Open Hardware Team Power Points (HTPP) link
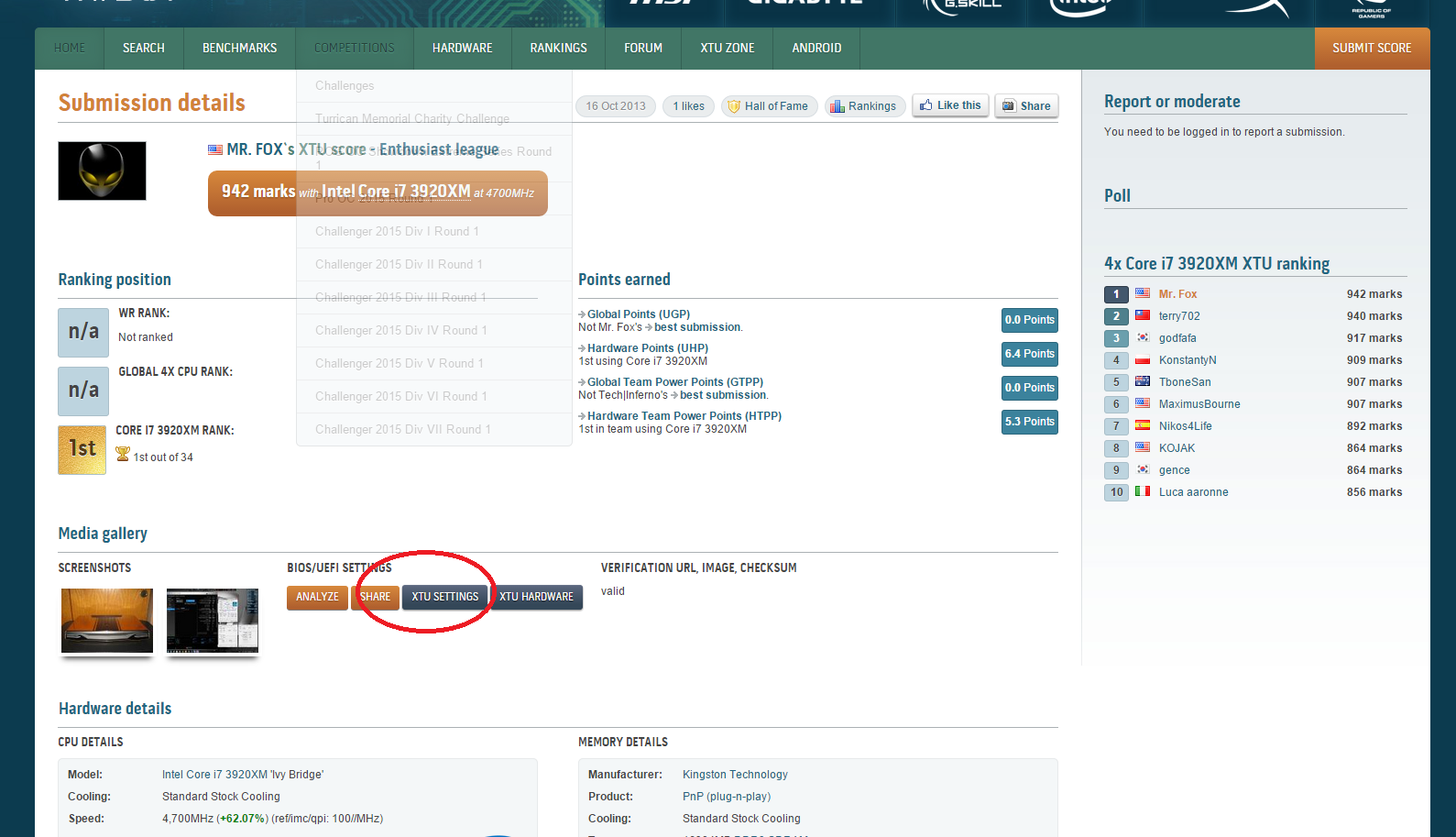This screenshot has height=837, width=1456. pyautogui.click(x=684, y=416)
